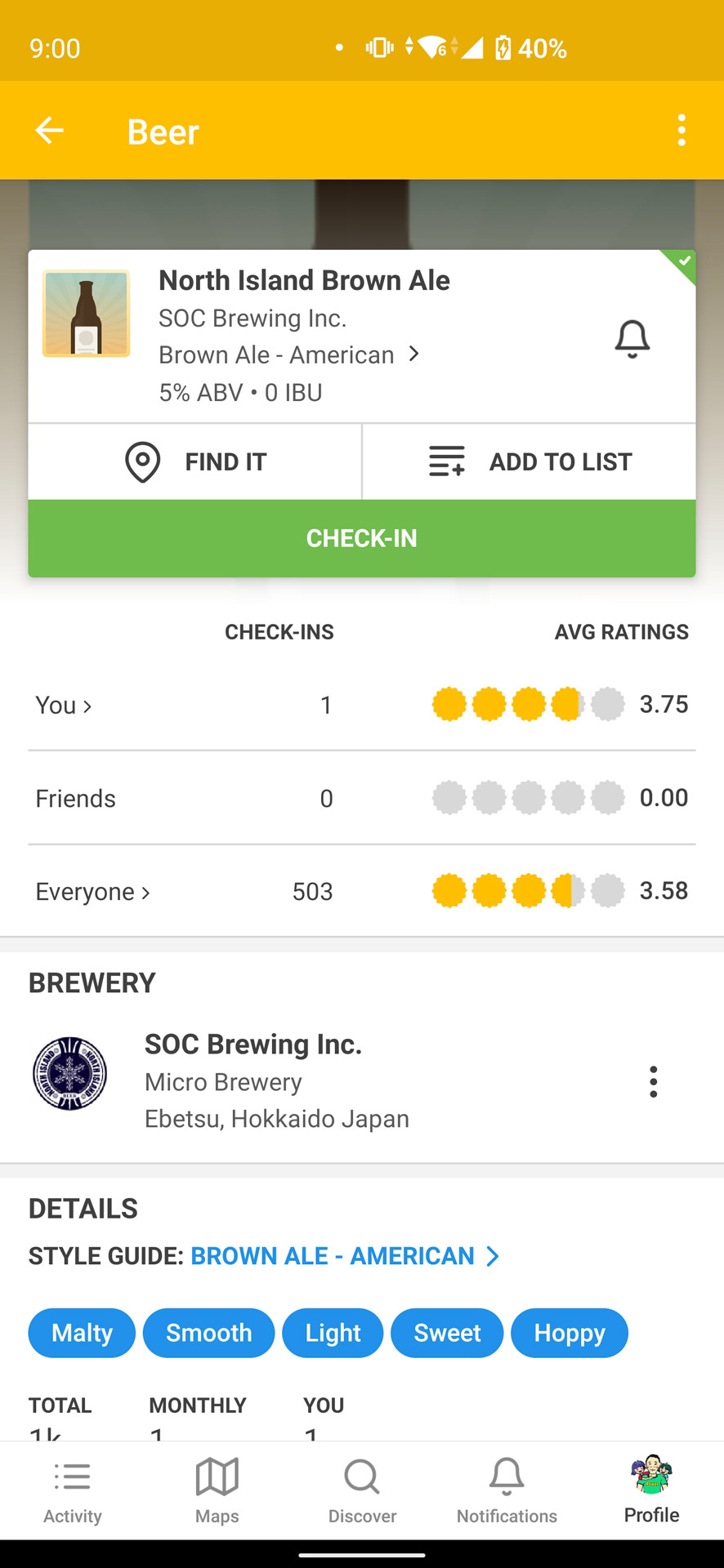Tap the North Island Brown Ale bottle thumbnail
The image size is (724, 1568).
tap(87, 314)
